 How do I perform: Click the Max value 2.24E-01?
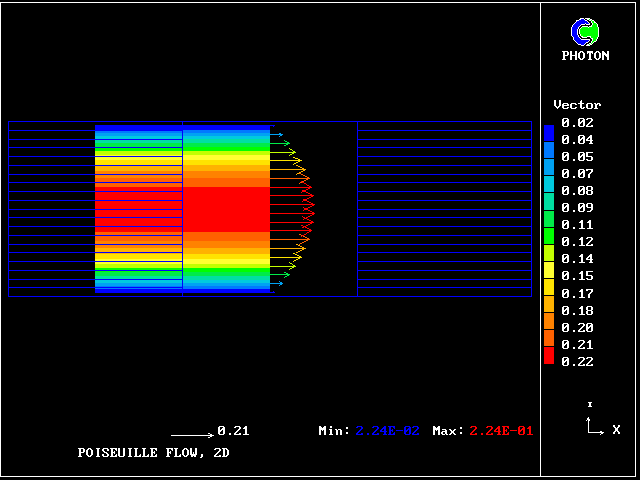point(502,431)
